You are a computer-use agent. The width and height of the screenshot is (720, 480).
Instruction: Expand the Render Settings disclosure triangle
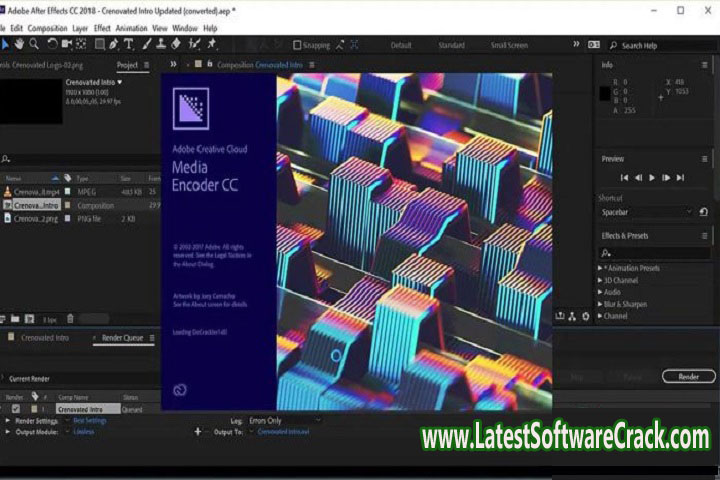point(8,420)
